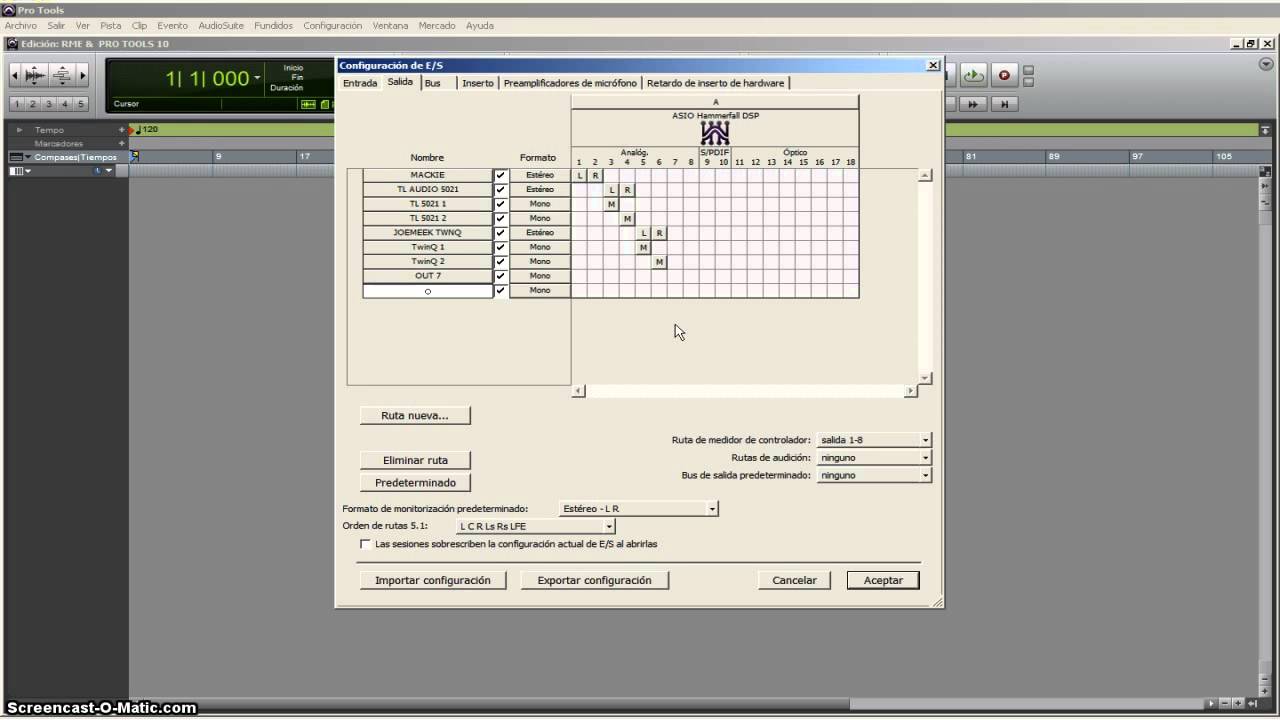Click the Eliminar ruta button
This screenshot has height=720, width=1280.
point(415,460)
